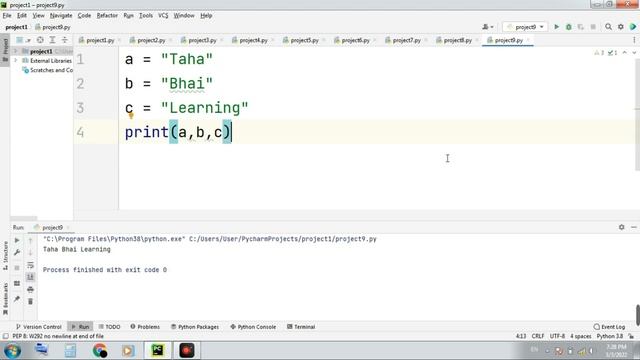Open the Python Console tool window
This screenshot has height=360, width=640.
pos(253,327)
